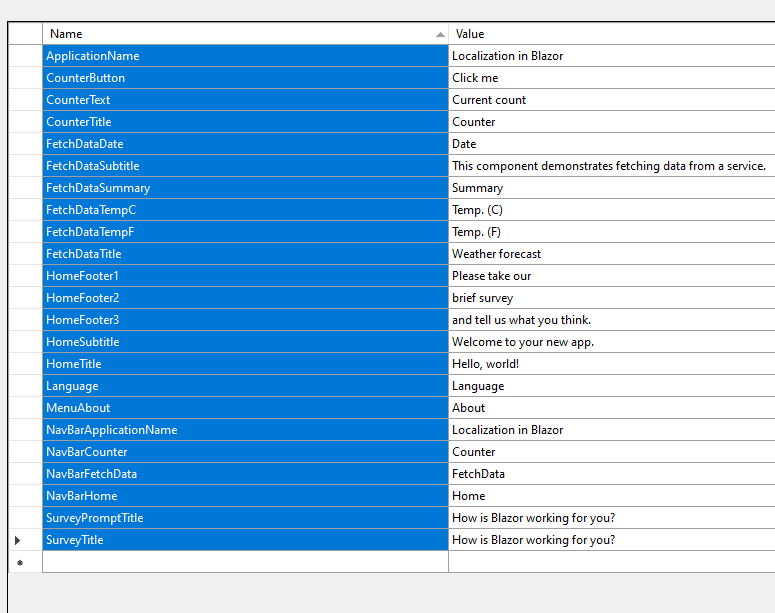Viewport: 775px width, 613px height.
Task: Click the current-row arrow beside SurveyTitle
Action: 18,540
